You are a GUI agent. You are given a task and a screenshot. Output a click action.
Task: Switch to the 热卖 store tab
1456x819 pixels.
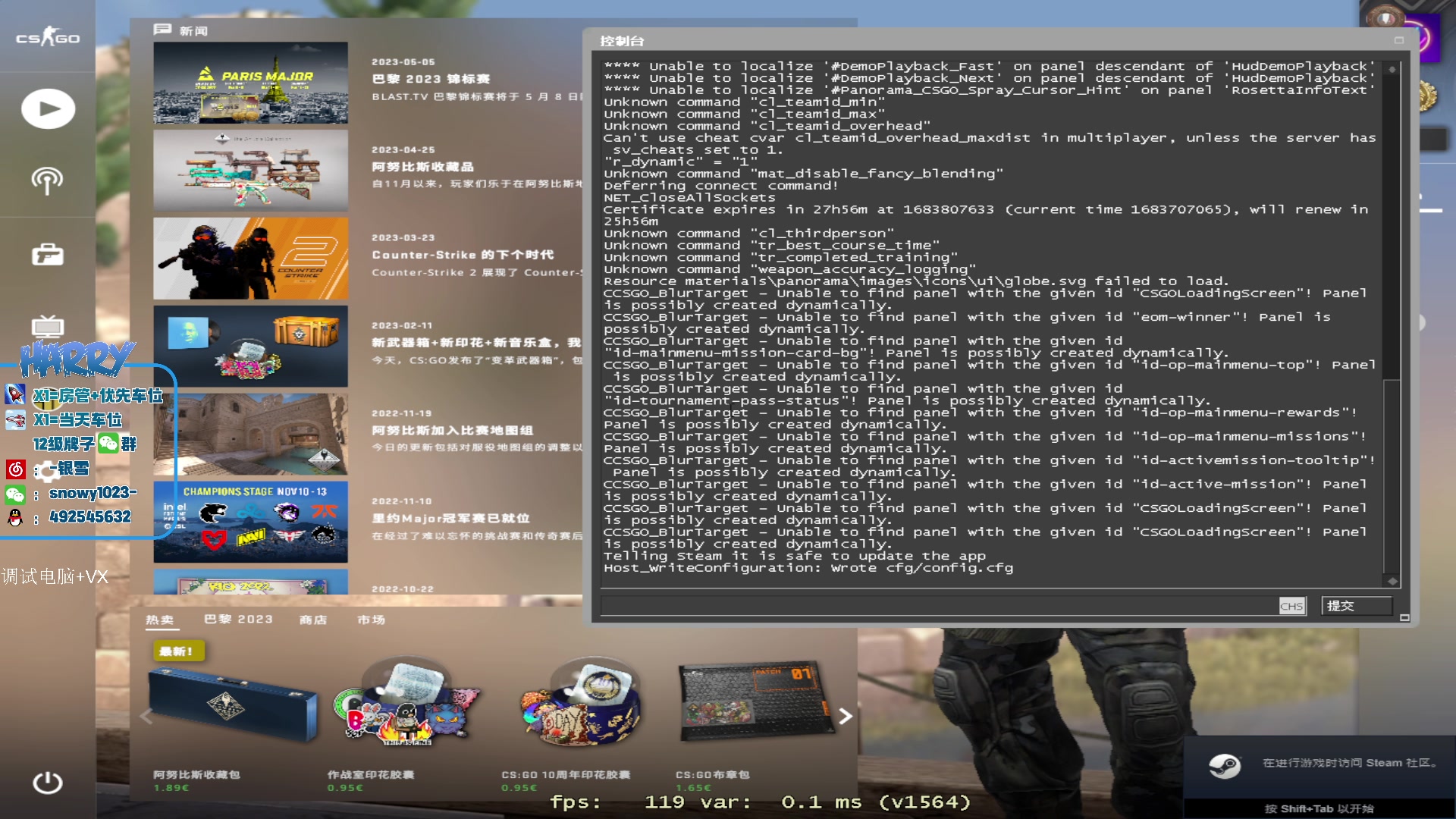point(160,620)
